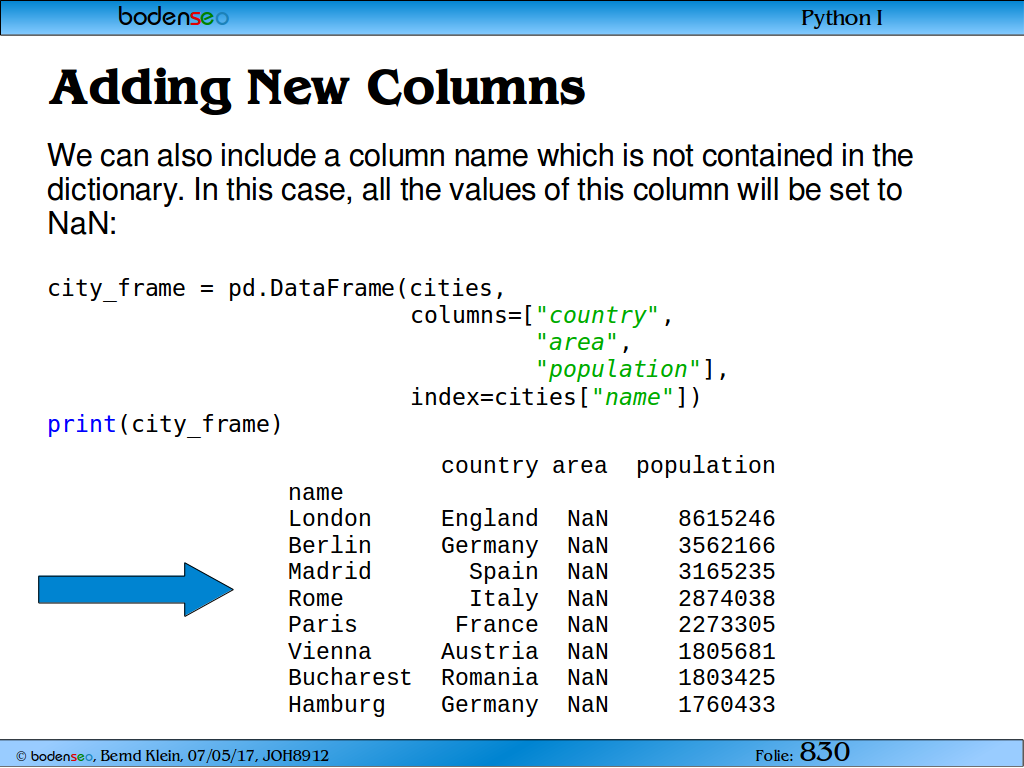Click the word 'NaN:' ending the paragraph

coord(82,223)
